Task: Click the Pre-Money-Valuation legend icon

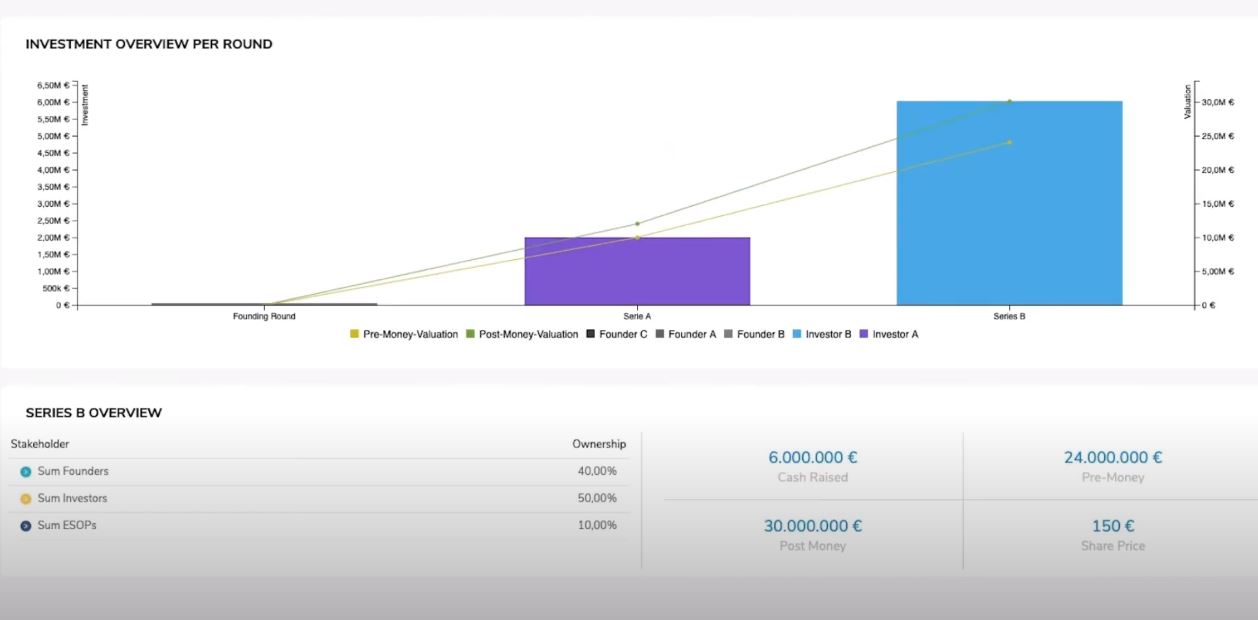Action: (x=353, y=334)
